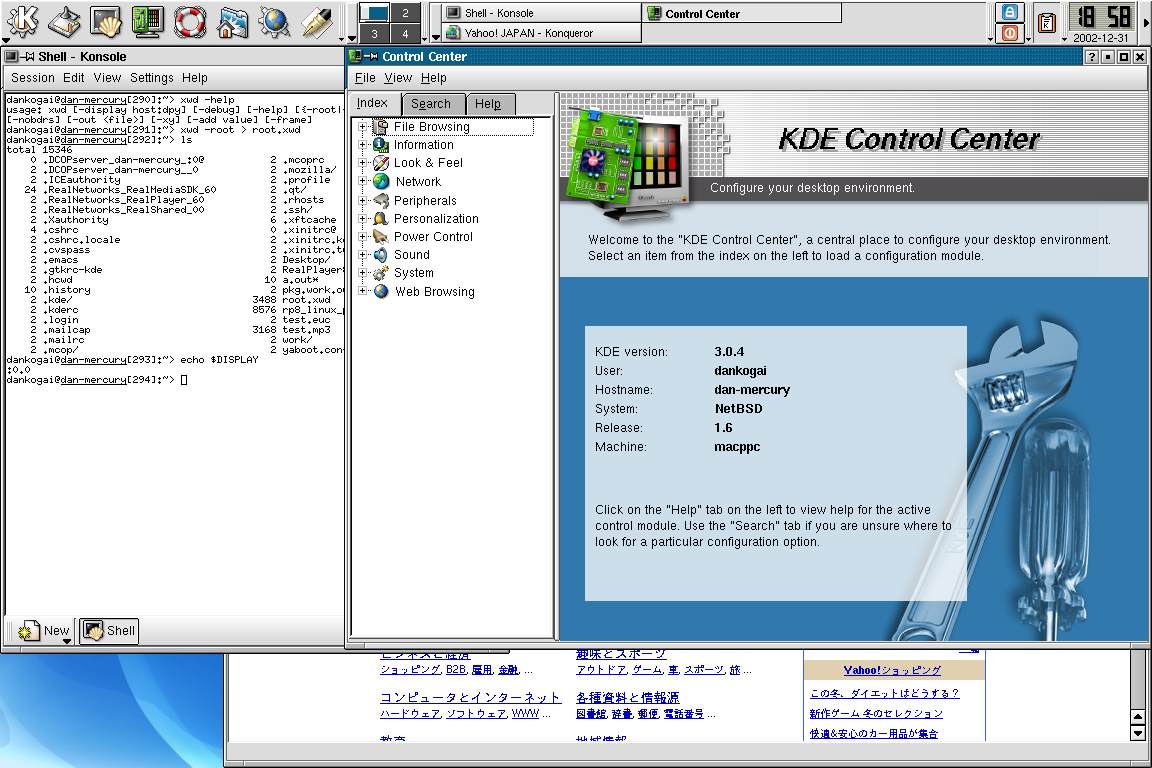1152x768 pixels.
Task: Click the lock screen icon in the panel
Action: [1010, 12]
